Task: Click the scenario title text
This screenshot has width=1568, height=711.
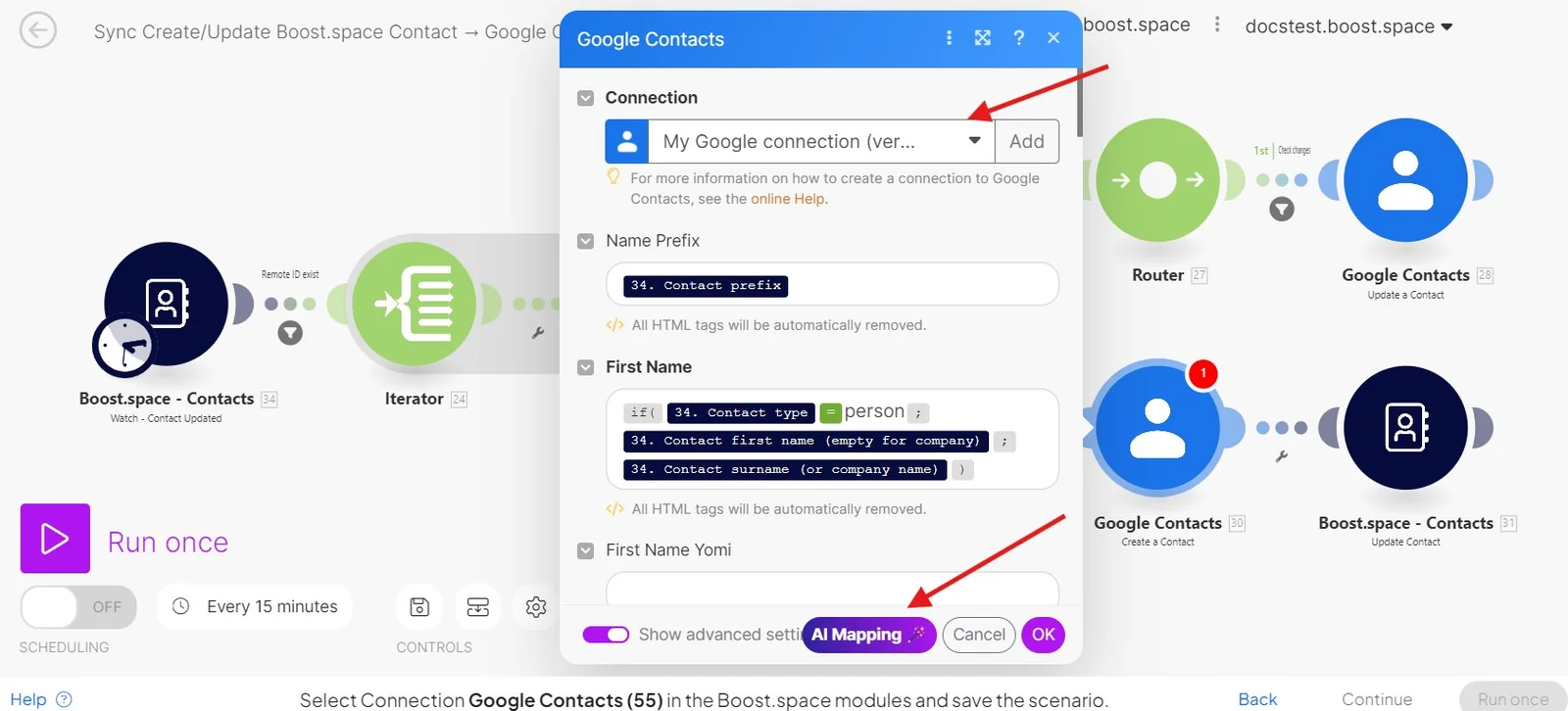Action: (x=326, y=31)
